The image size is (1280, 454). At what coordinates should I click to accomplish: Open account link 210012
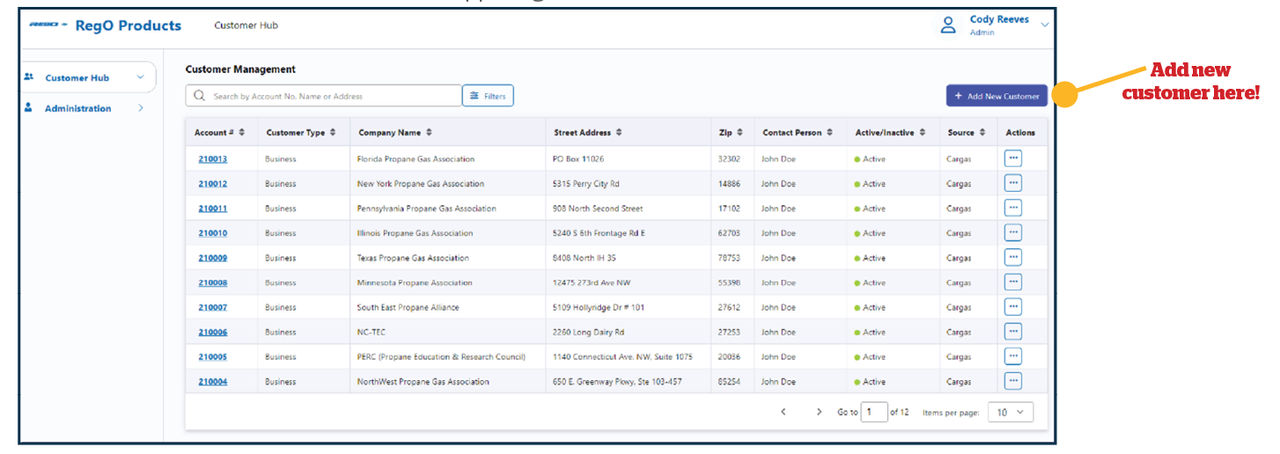213,184
